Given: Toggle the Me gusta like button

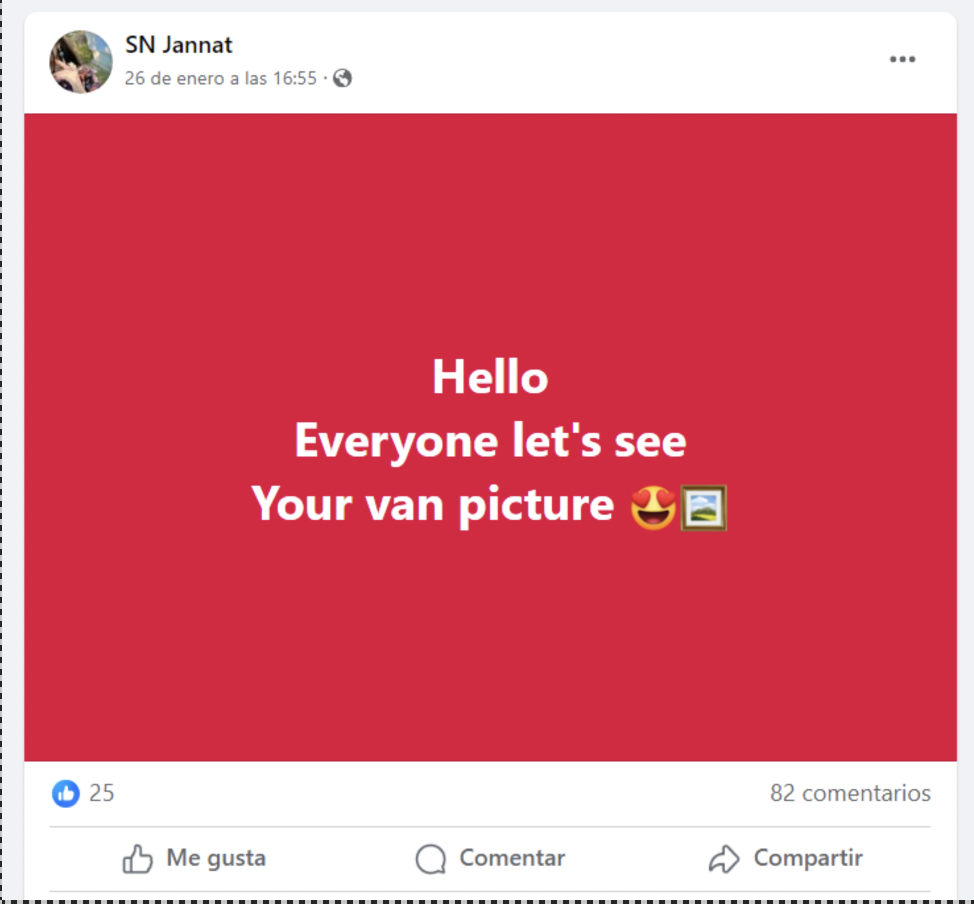Looking at the screenshot, I should pyautogui.click(x=194, y=859).
